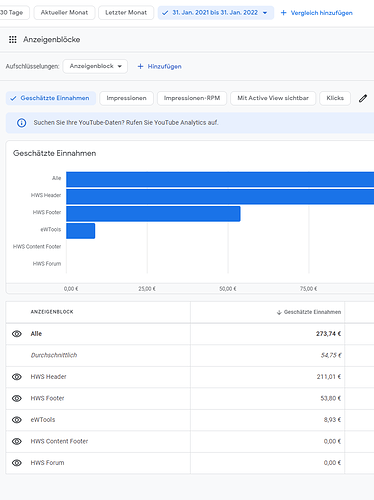Select the Letzter Monat date preset

pos(126,13)
